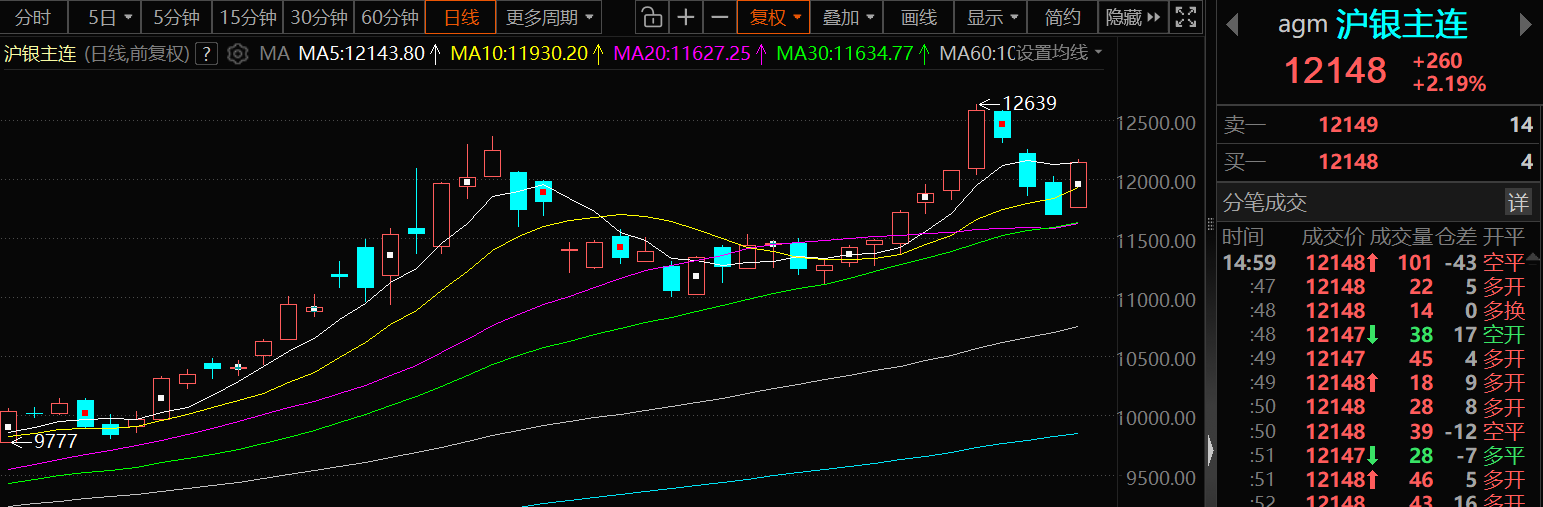Toggle the 简约 simplified view mode

[x=1062, y=17]
